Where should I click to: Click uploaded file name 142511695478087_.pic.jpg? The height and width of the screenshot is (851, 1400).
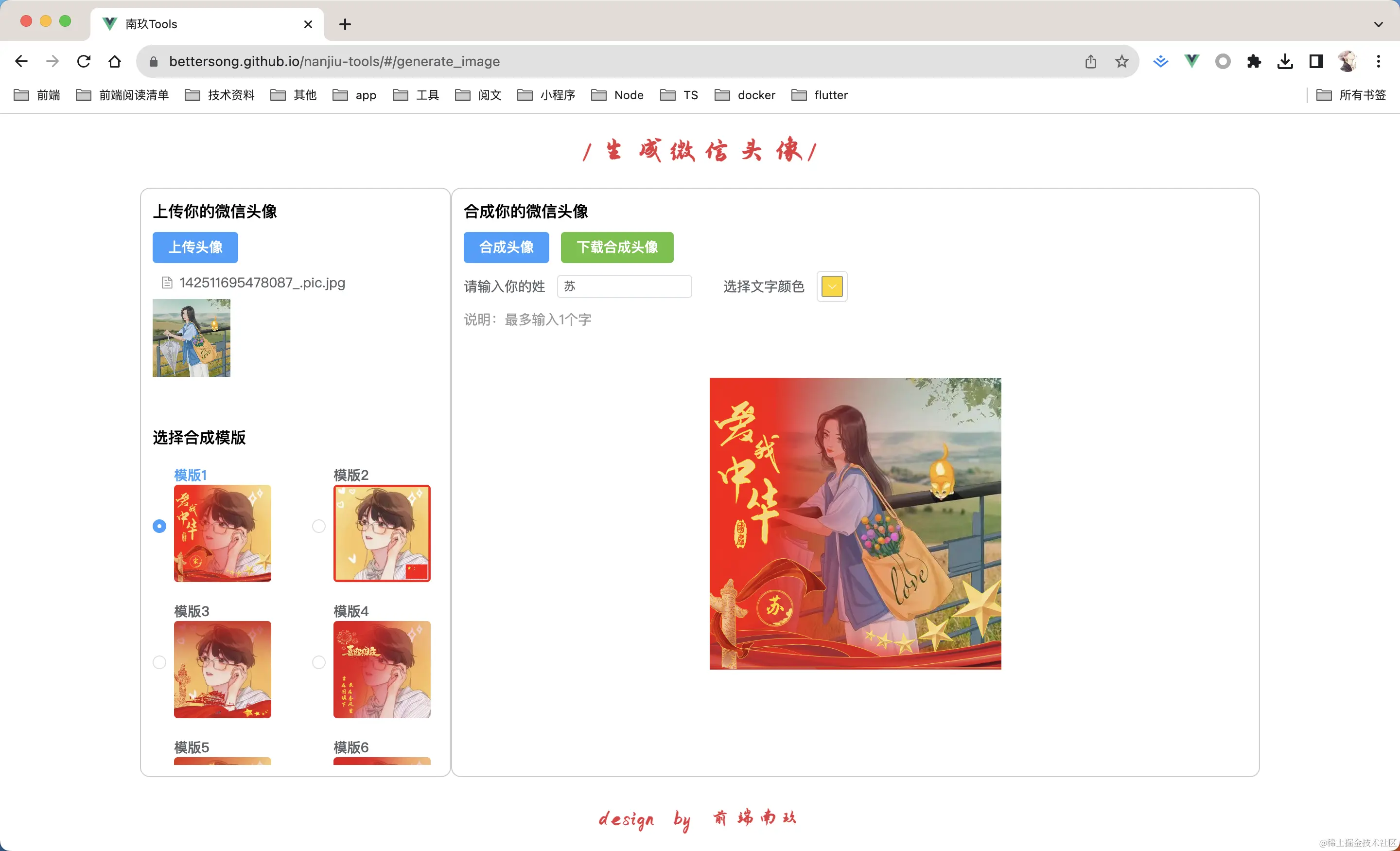[x=262, y=283]
